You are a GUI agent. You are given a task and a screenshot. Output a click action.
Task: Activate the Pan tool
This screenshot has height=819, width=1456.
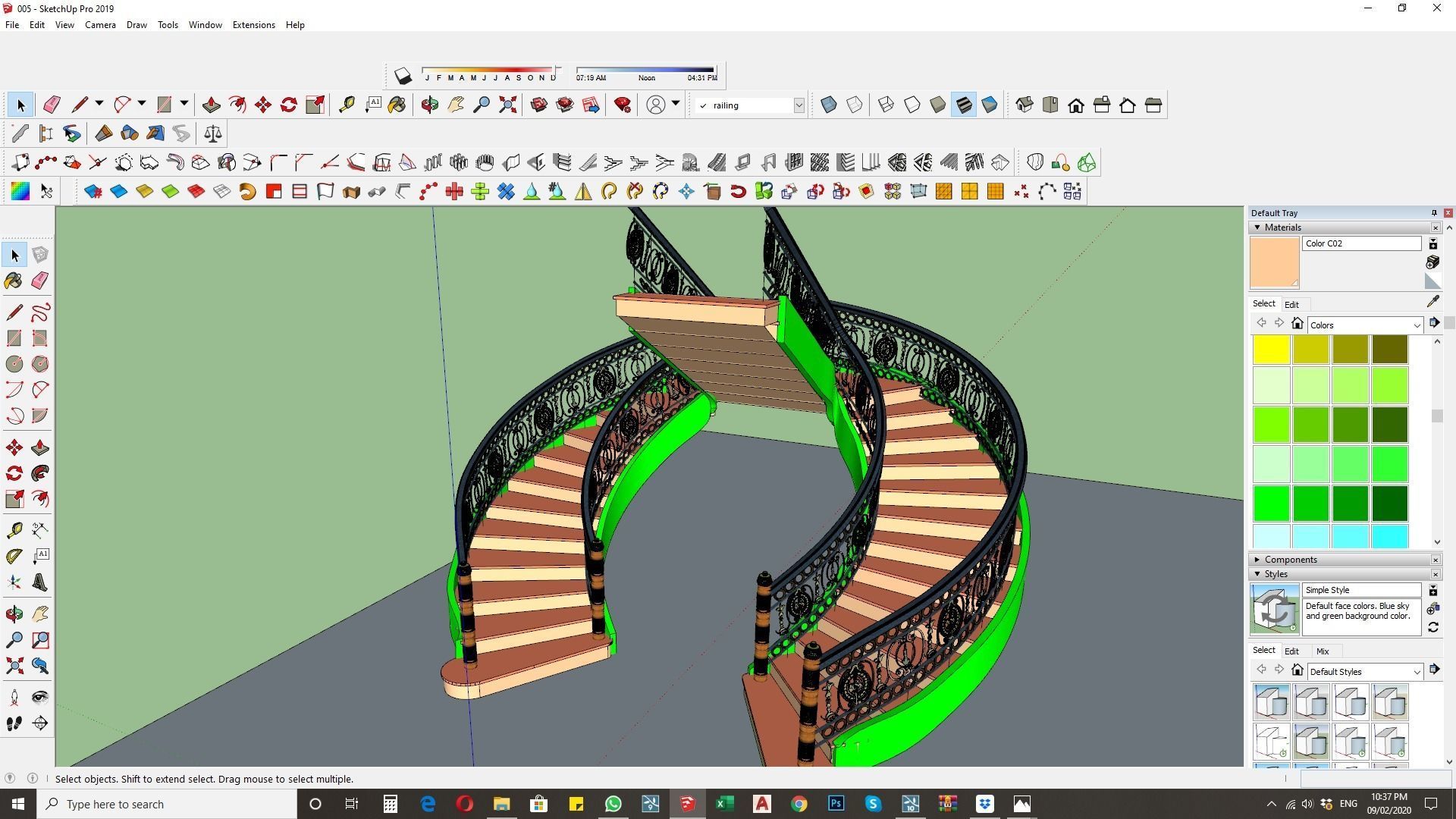[454, 104]
